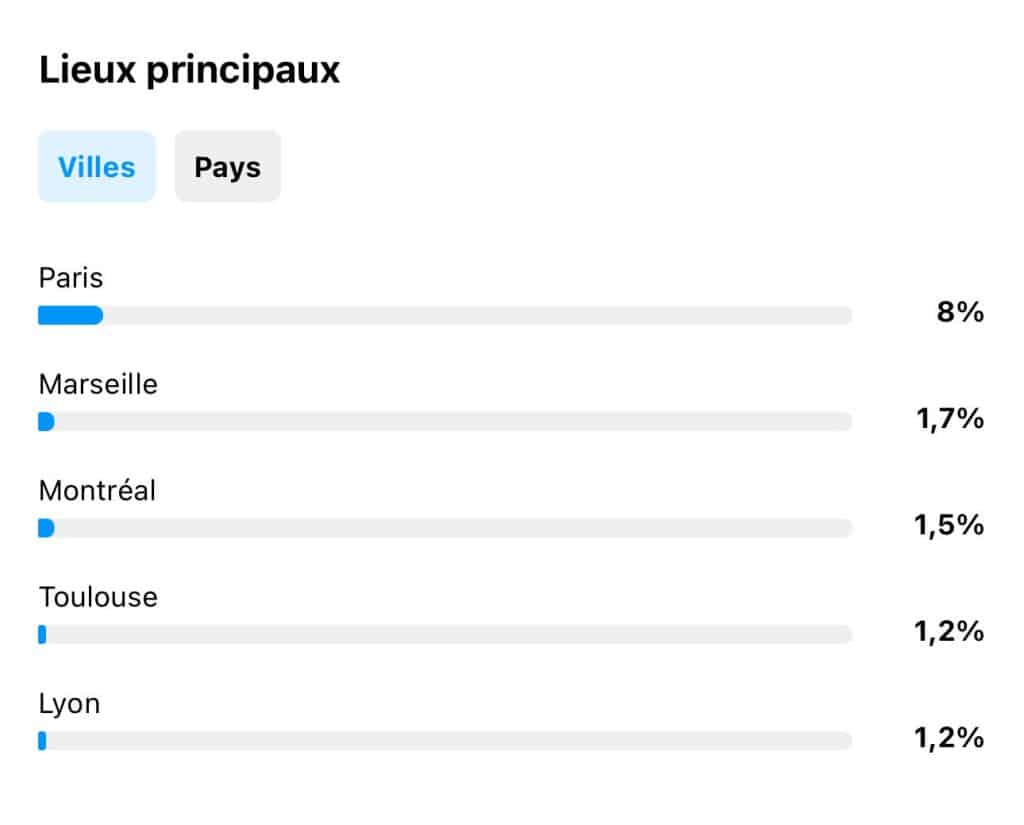The image size is (1024, 825).
Task: Click the Lieux principaux heading
Action: click(x=189, y=70)
